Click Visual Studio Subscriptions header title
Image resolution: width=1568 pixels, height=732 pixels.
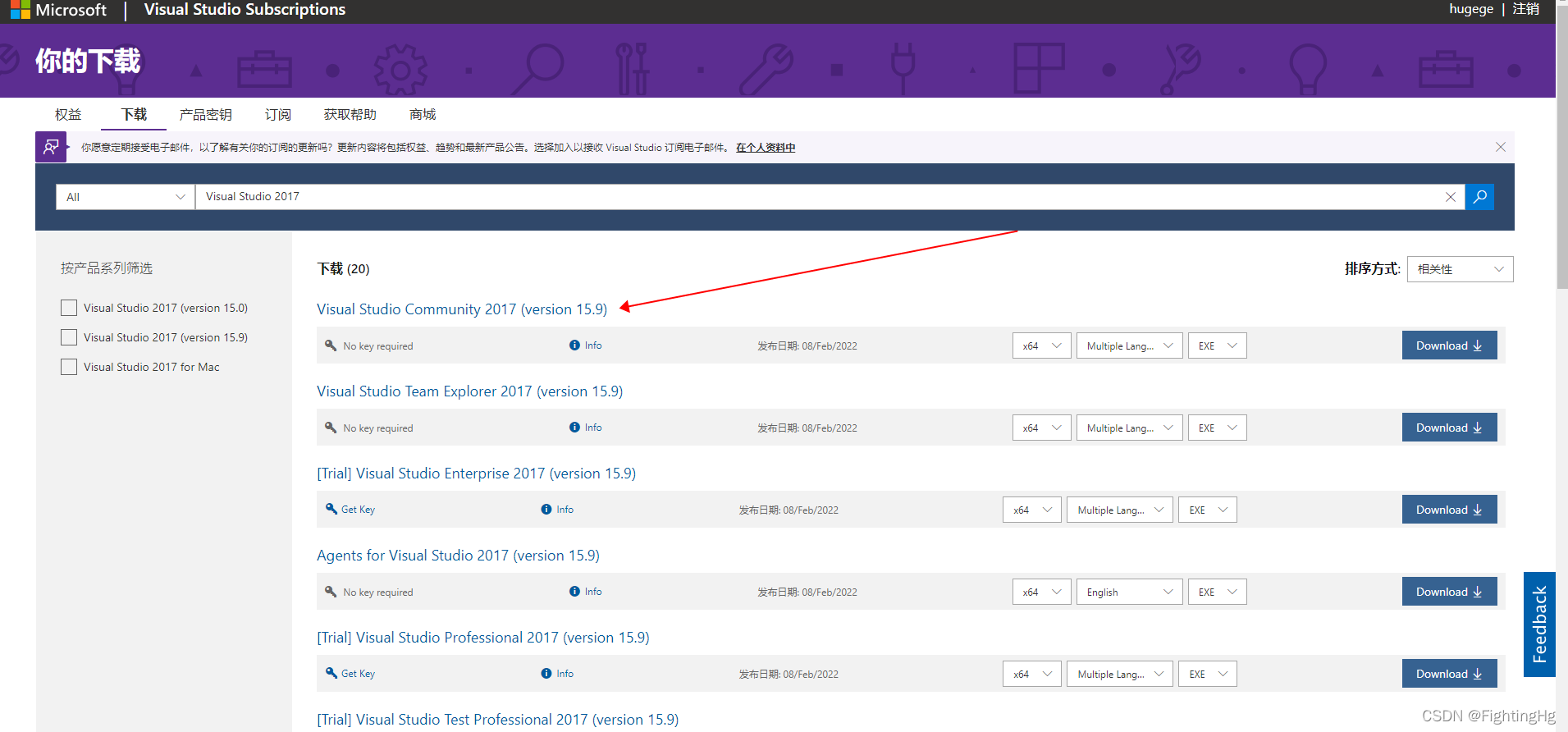[245, 10]
